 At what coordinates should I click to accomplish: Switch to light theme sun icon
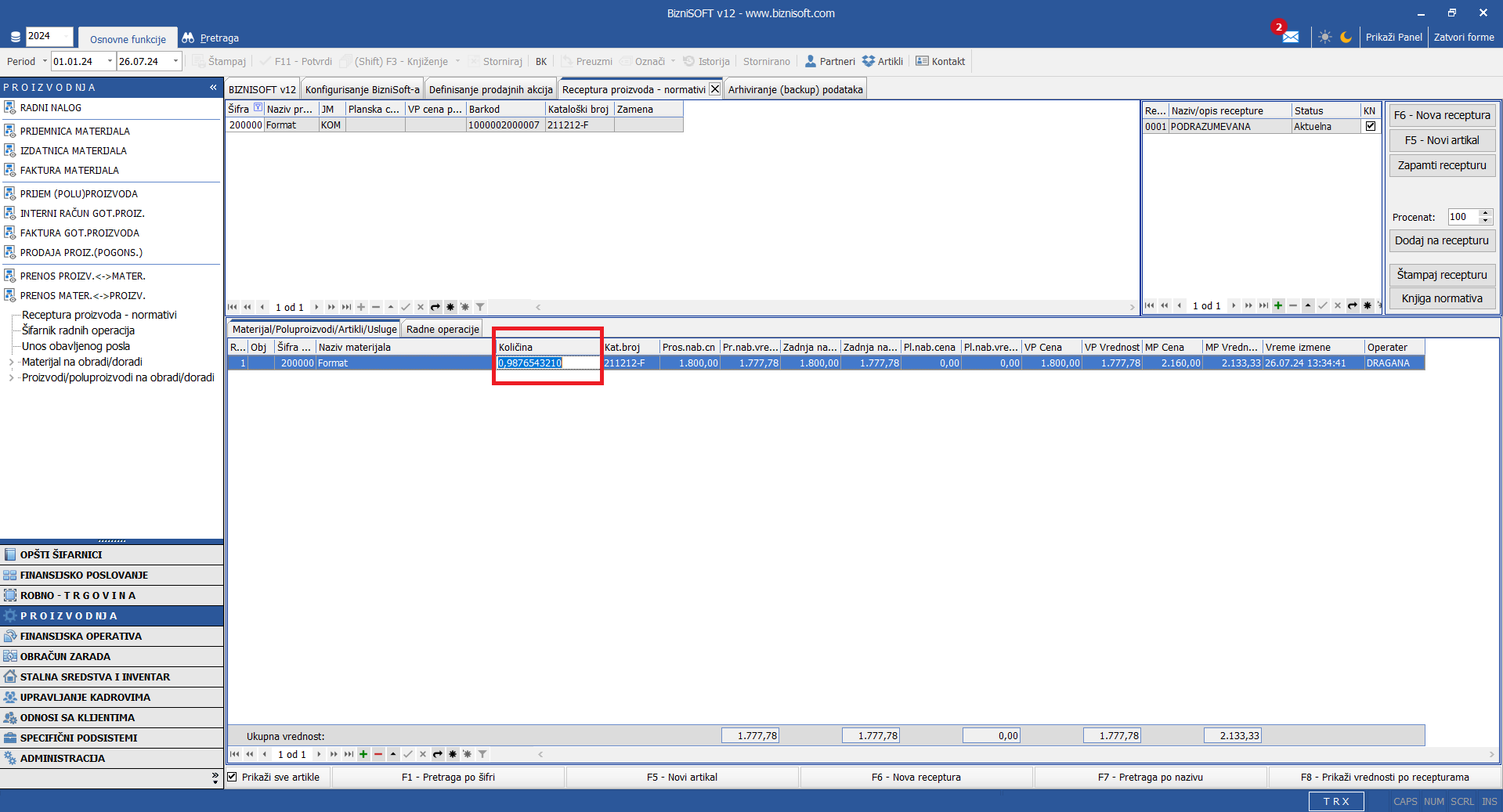(1324, 37)
